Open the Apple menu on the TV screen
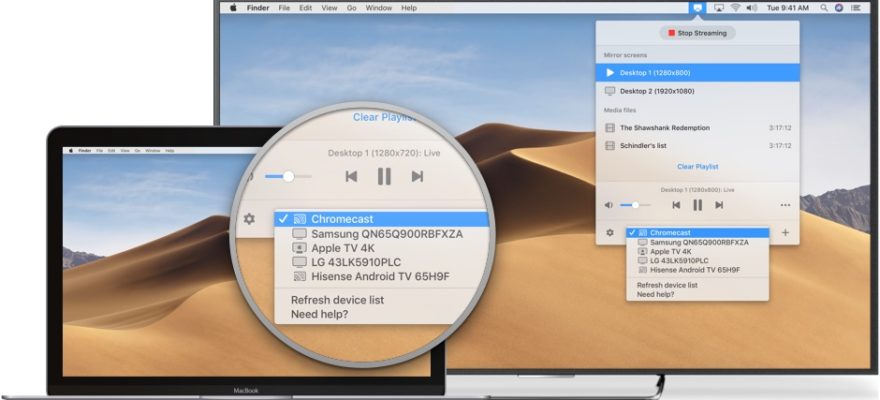Image resolution: width=880 pixels, height=400 pixels. (233, 8)
